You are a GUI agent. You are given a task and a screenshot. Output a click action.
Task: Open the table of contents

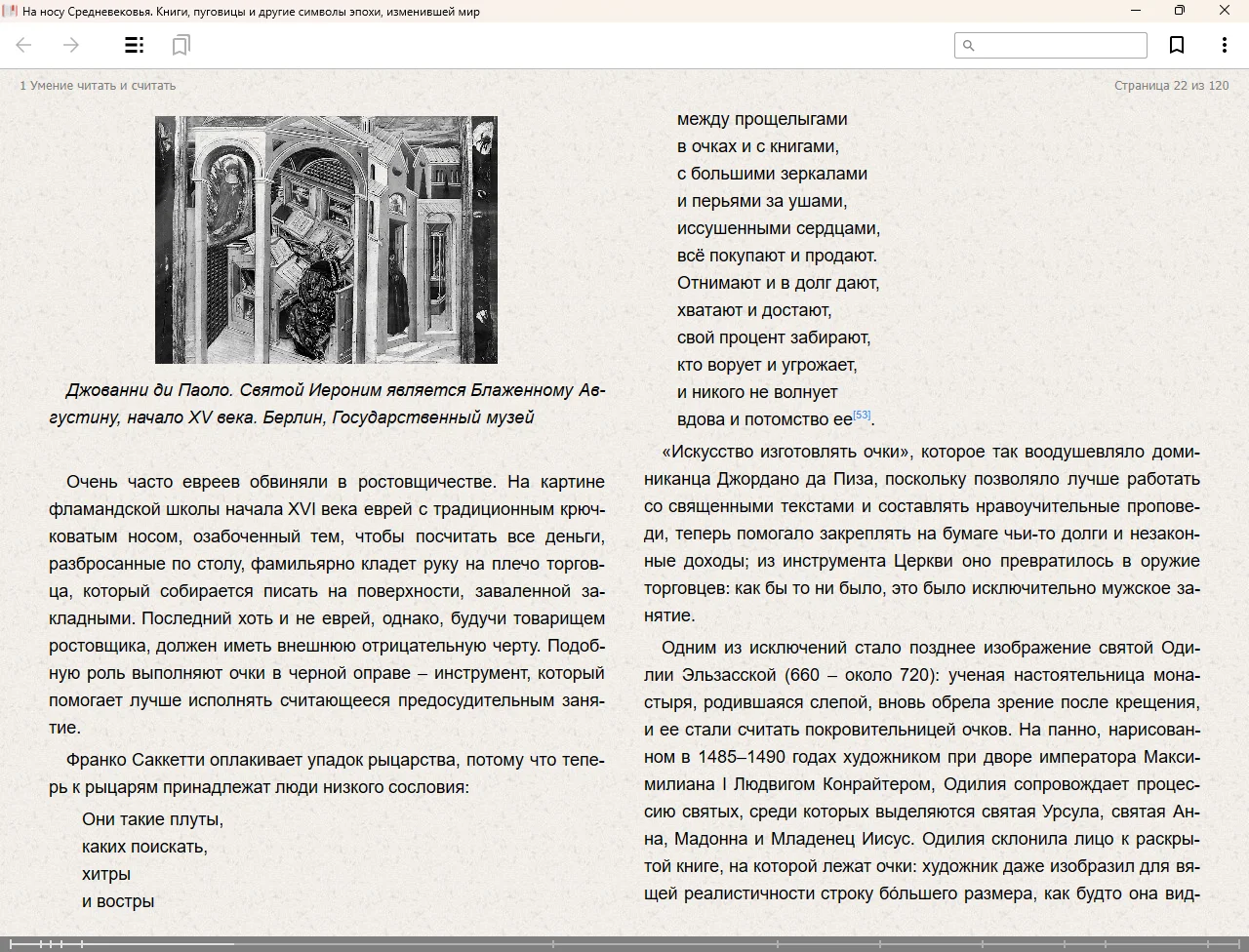[134, 45]
